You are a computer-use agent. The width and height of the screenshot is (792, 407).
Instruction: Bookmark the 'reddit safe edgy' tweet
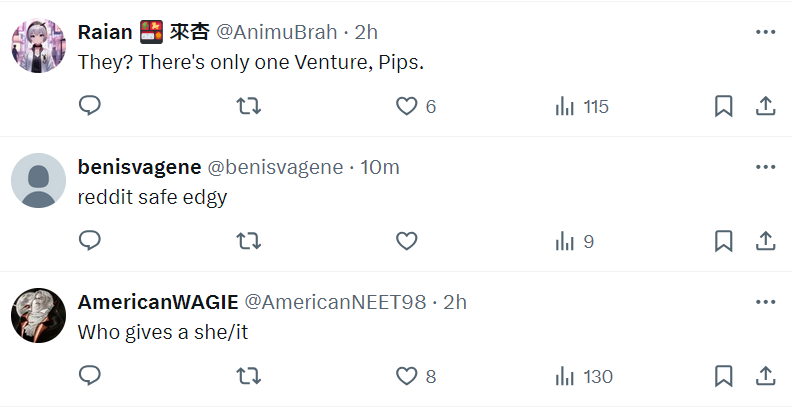(723, 241)
